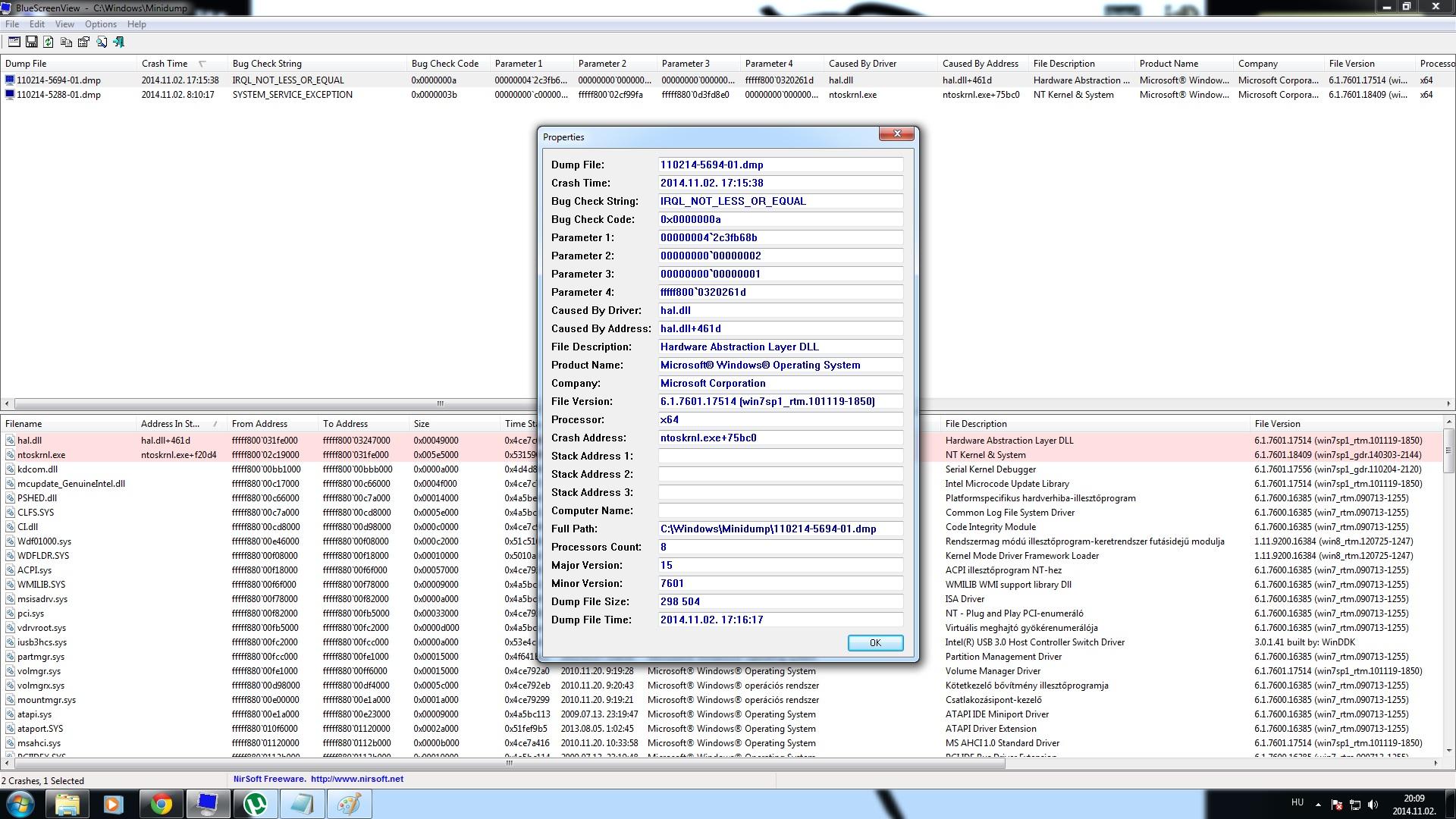Click the Dump File Size value field
The width and height of the screenshot is (1456, 819).
pos(780,601)
